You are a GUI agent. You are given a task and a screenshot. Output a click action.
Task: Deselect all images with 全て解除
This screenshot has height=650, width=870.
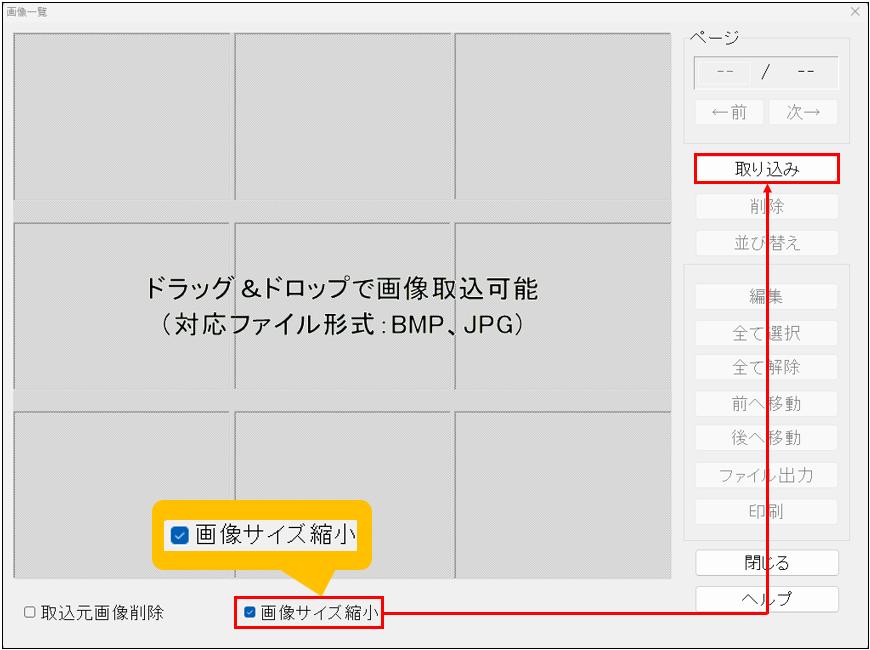click(766, 367)
